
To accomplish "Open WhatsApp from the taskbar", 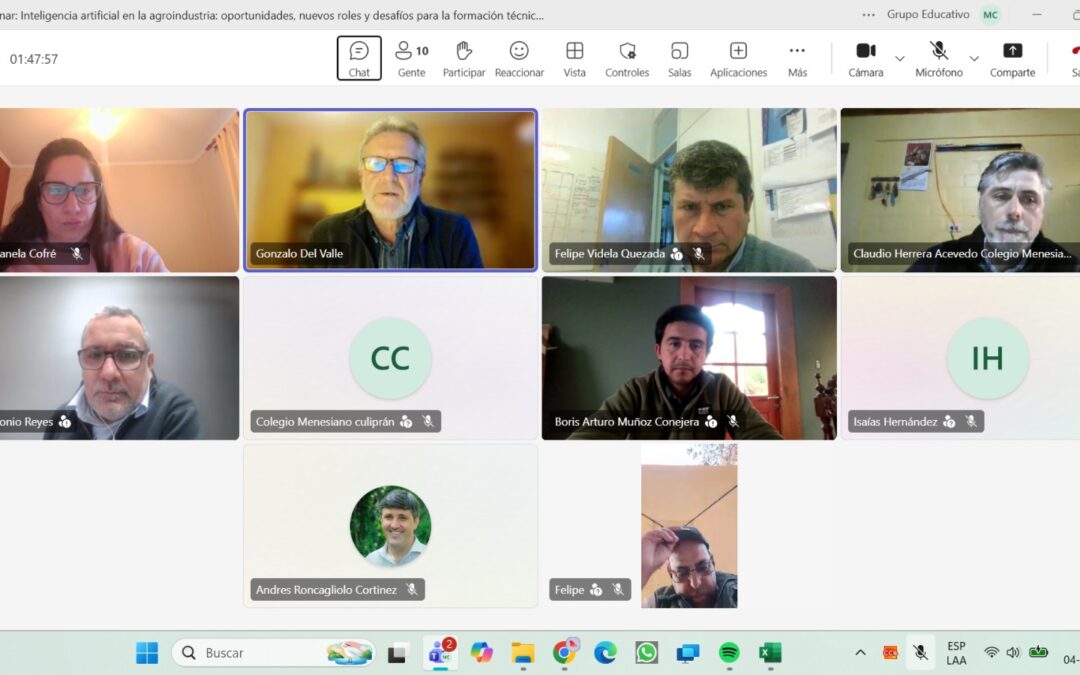I will click(x=647, y=652).
